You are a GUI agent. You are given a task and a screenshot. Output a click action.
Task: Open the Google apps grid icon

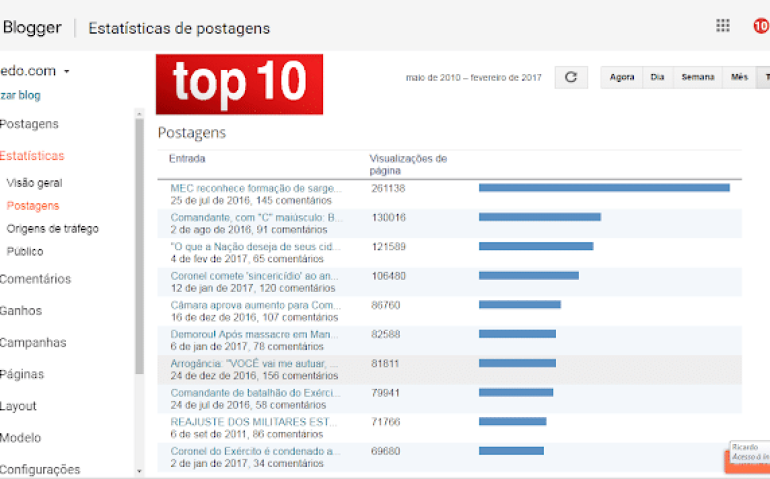pyautogui.click(x=722, y=26)
